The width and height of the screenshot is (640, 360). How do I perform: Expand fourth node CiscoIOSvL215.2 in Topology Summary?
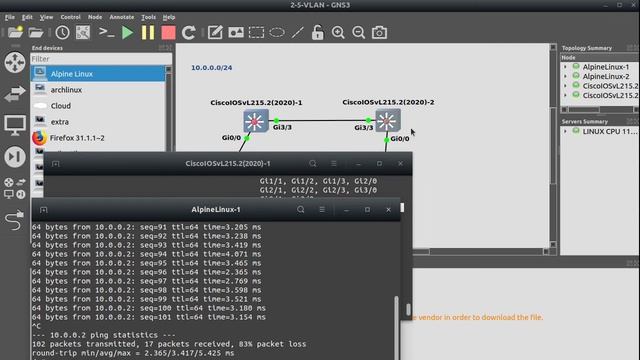pos(565,95)
